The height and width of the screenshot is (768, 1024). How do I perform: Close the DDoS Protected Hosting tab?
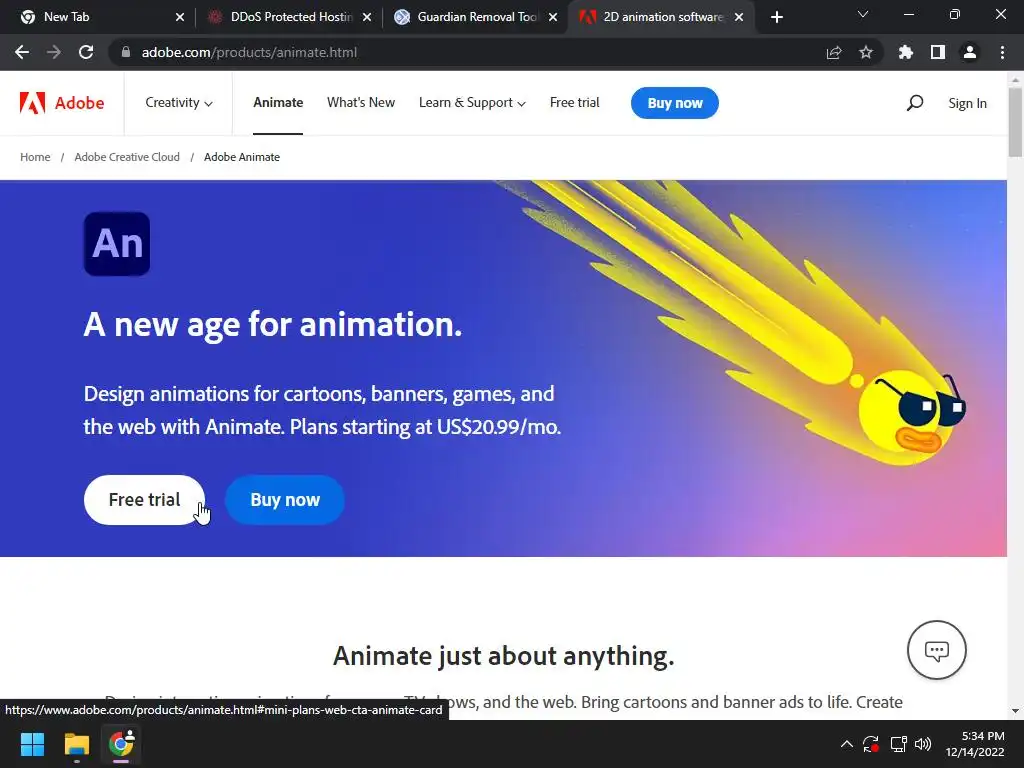[367, 17]
